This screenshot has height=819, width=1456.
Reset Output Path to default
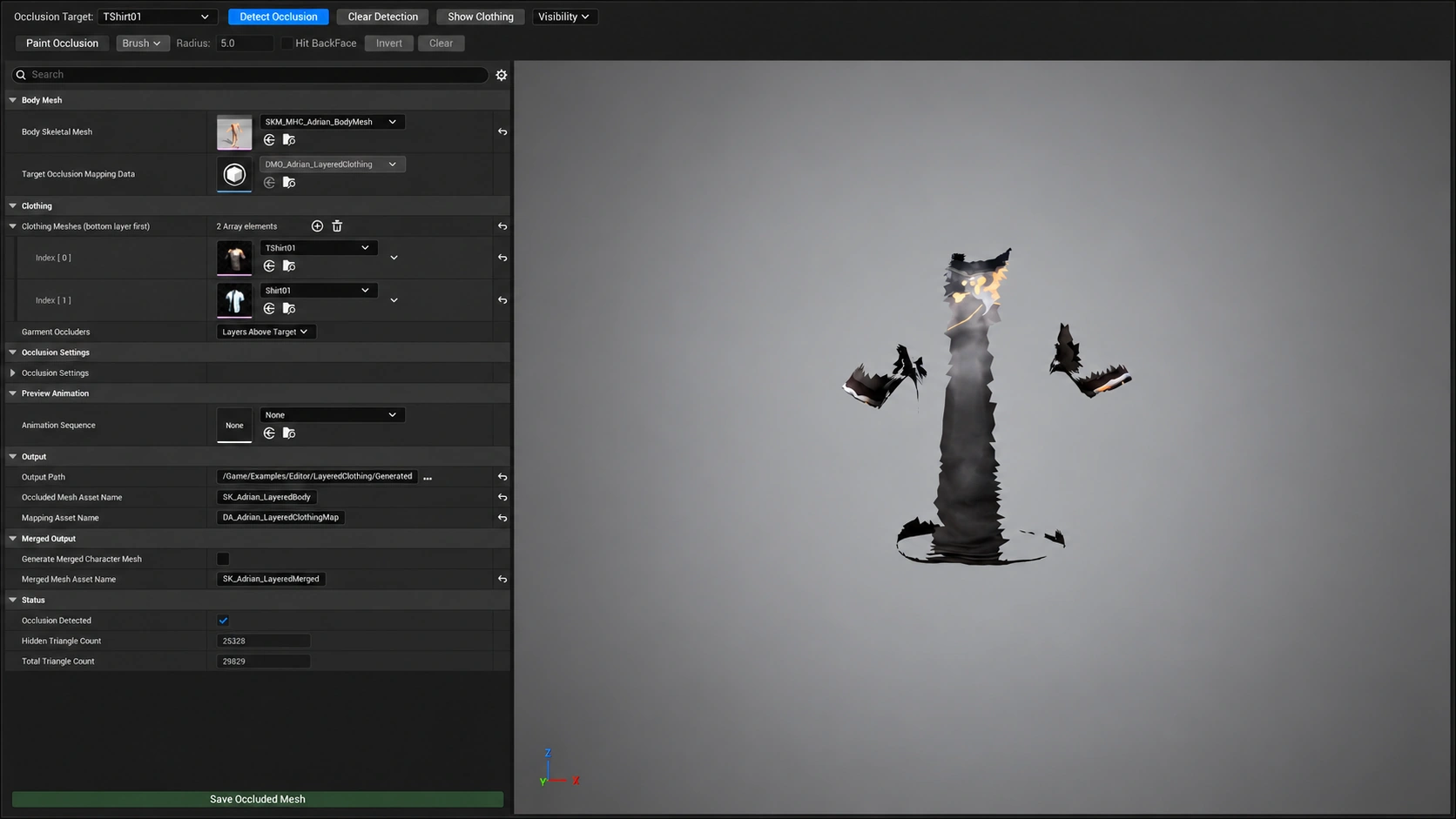point(502,477)
